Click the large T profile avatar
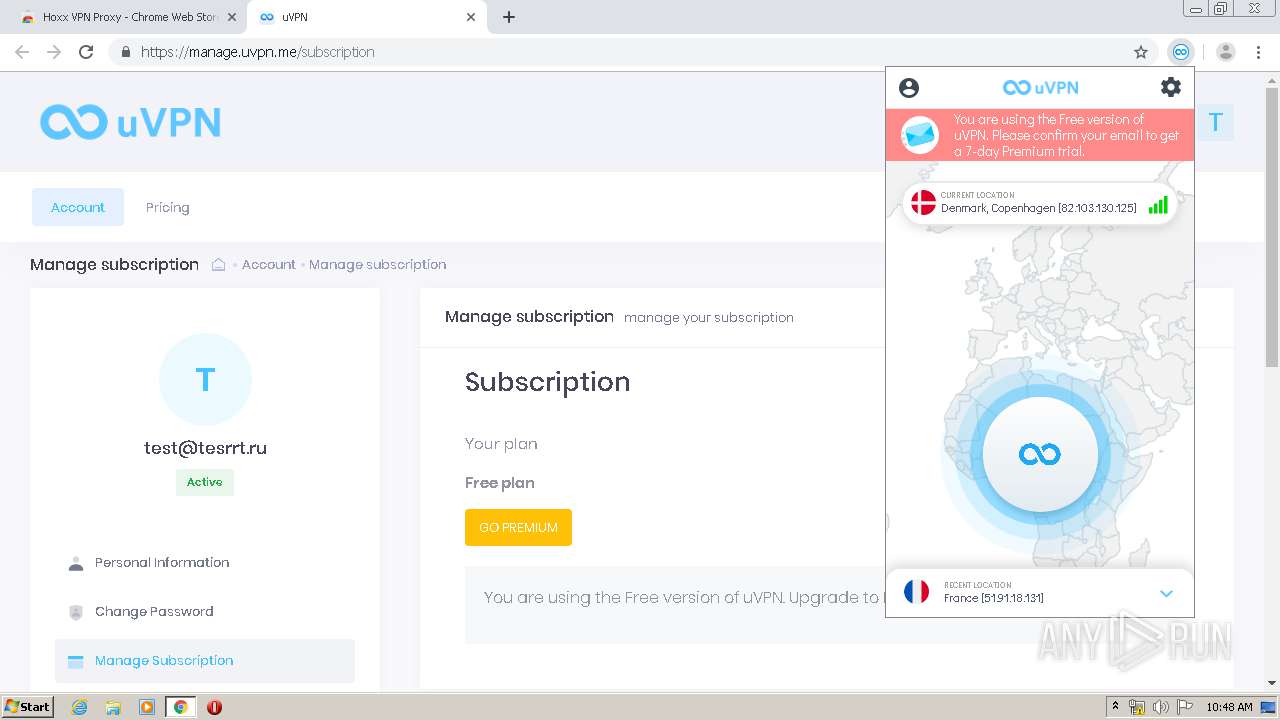The height and width of the screenshot is (720, 1280). 205,380
